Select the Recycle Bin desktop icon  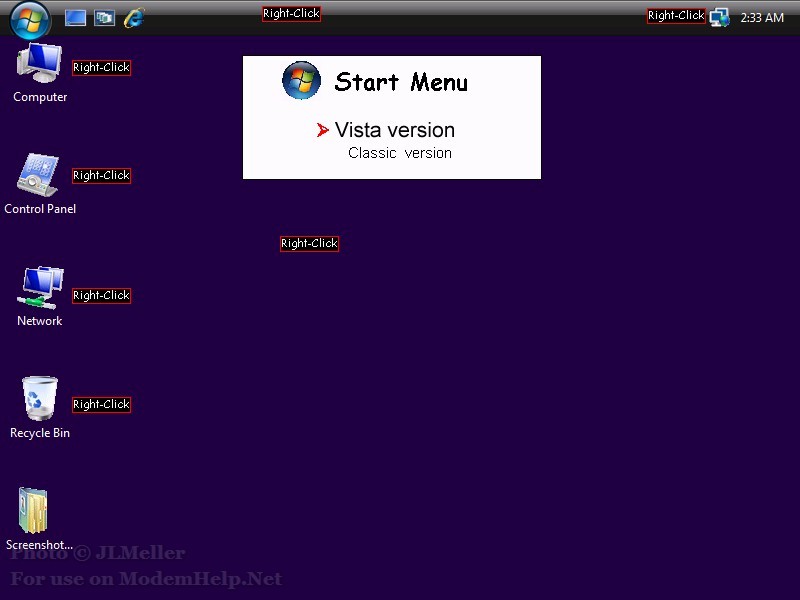click(40, 398)
